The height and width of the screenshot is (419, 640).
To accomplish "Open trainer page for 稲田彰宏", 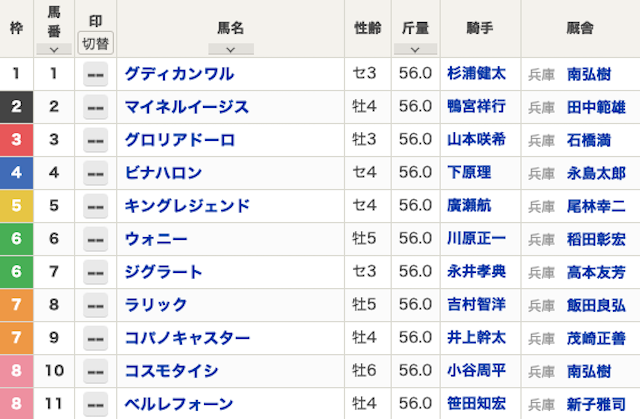I will click(x=596, y=239).
